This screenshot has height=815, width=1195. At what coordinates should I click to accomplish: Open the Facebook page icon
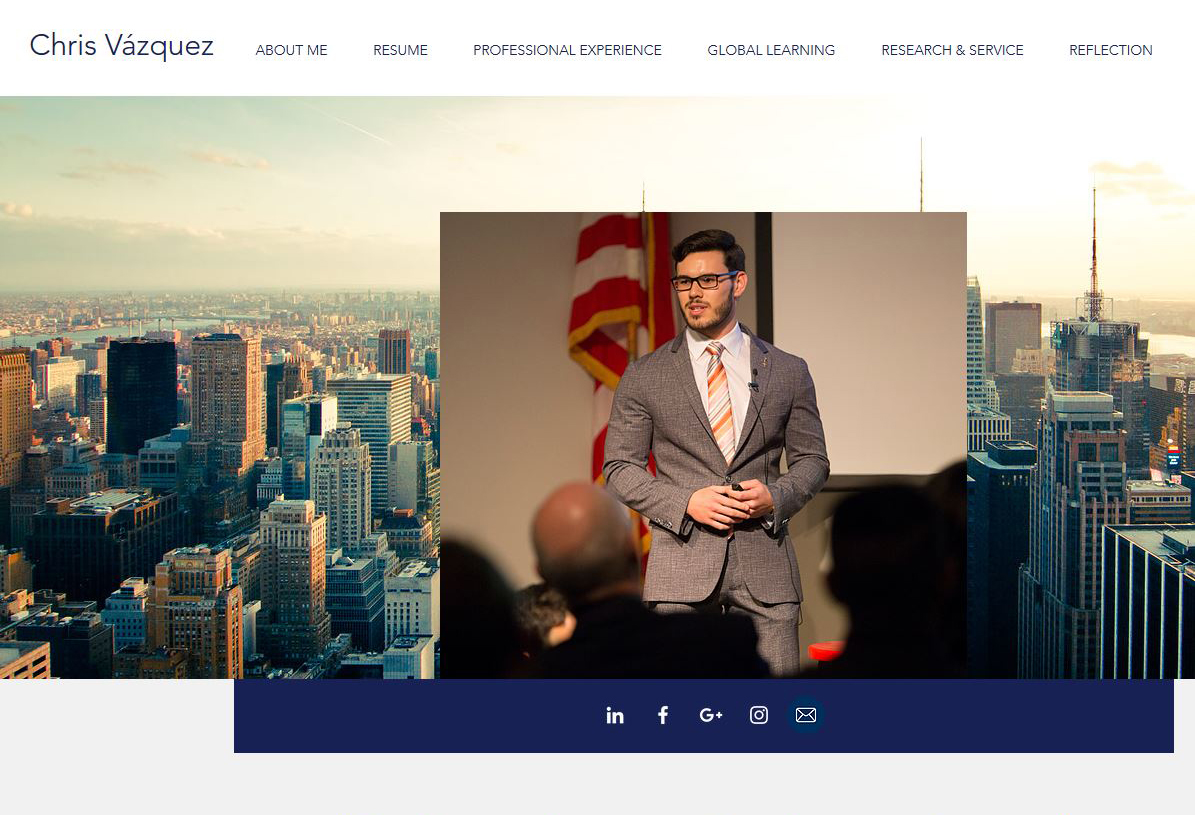[x=663, y=715]
